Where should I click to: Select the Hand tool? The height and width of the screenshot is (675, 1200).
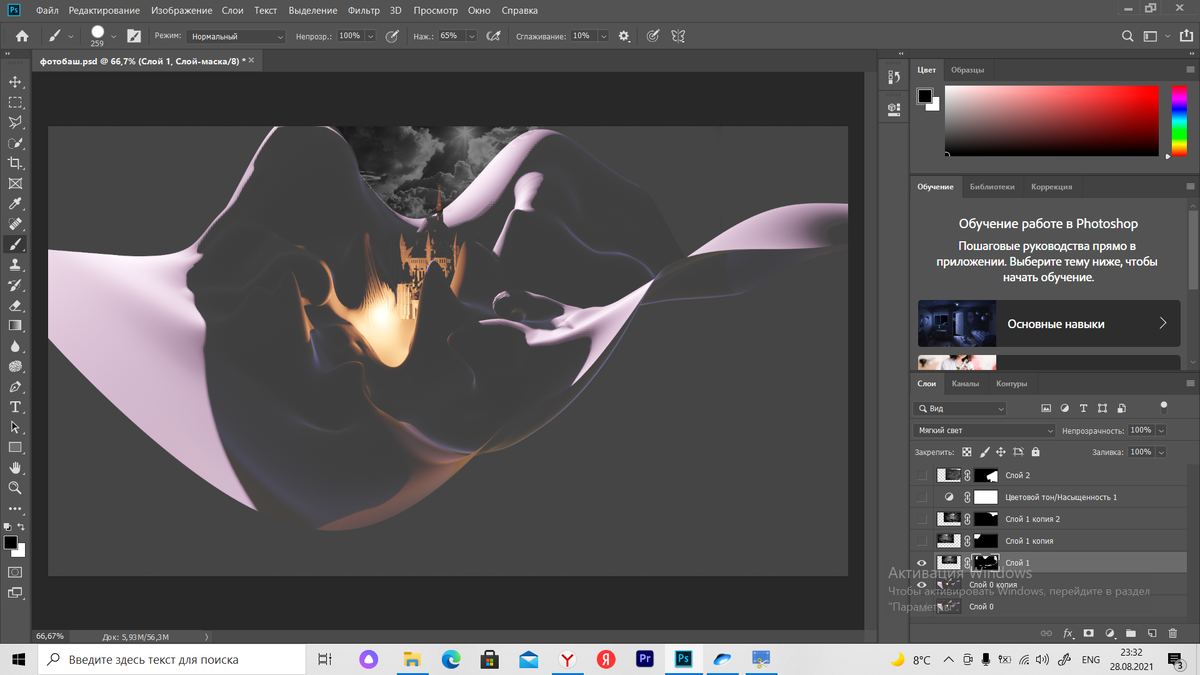click(15, 467)
